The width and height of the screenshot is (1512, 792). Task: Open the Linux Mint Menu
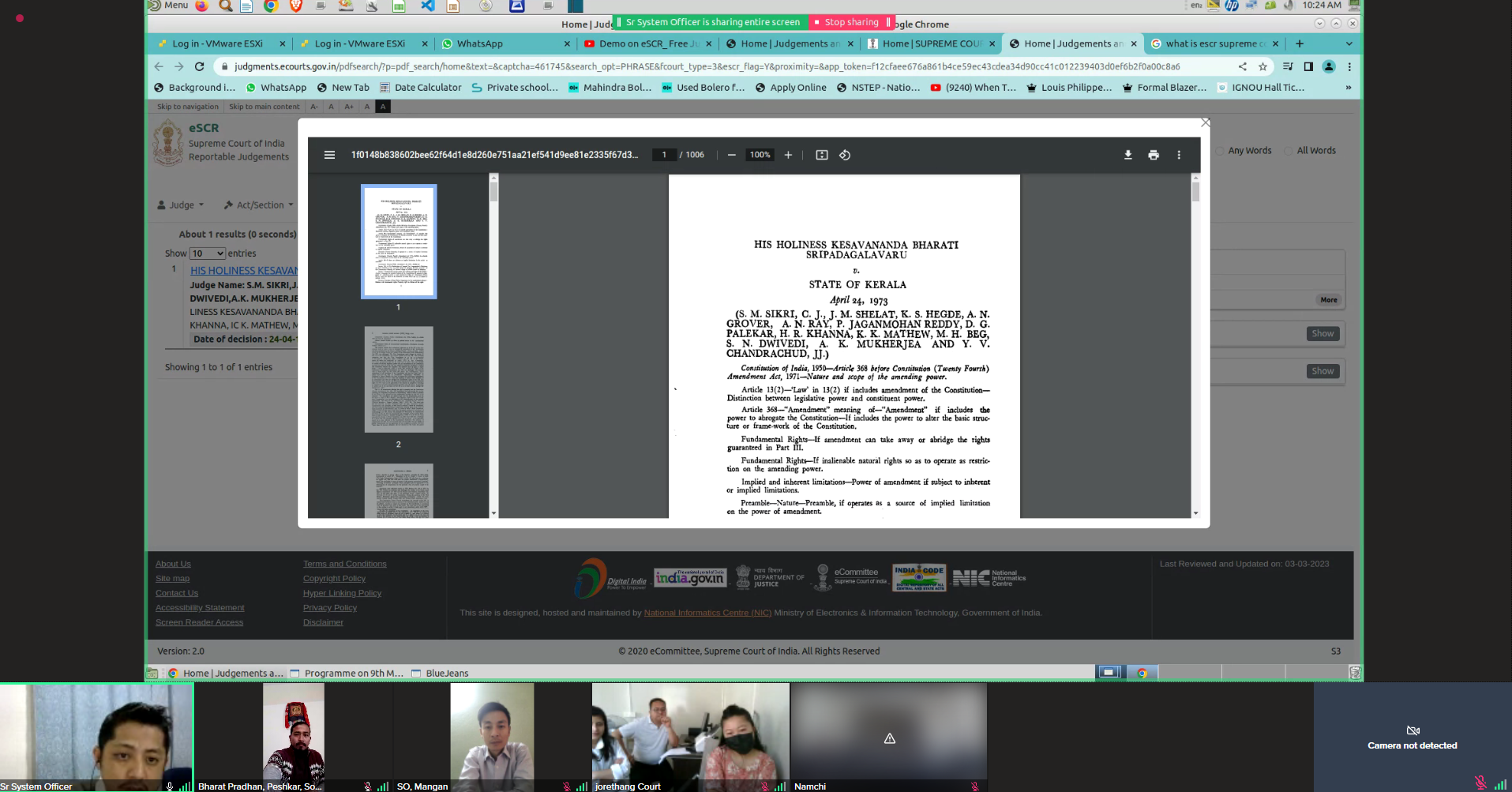click(169, 6)
